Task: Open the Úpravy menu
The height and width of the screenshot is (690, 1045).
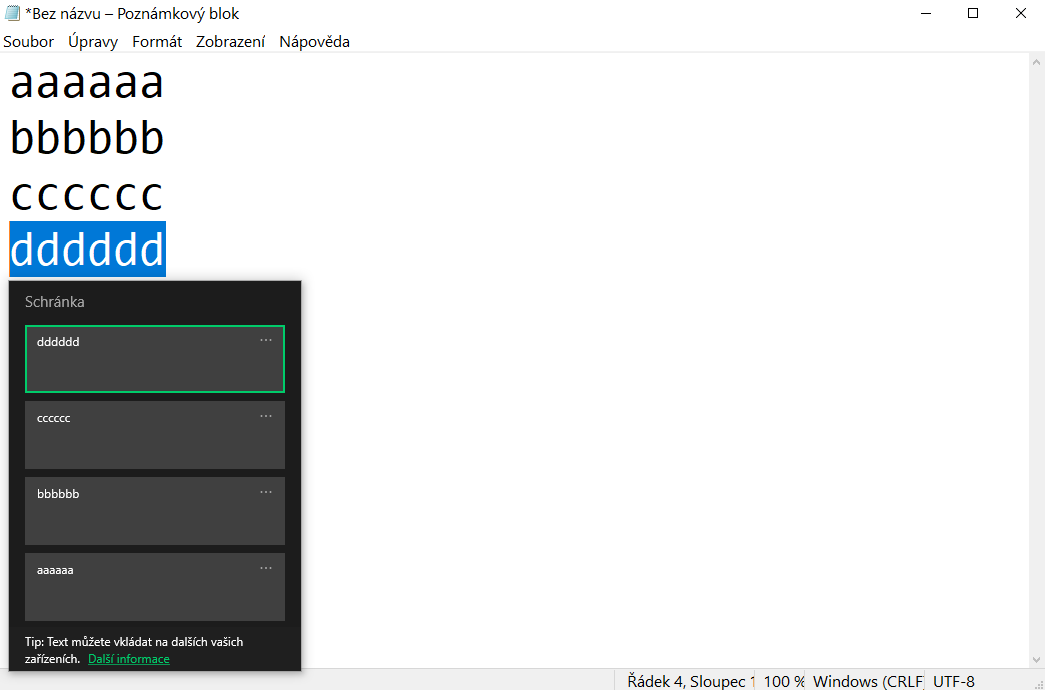Action: [93, 42]
